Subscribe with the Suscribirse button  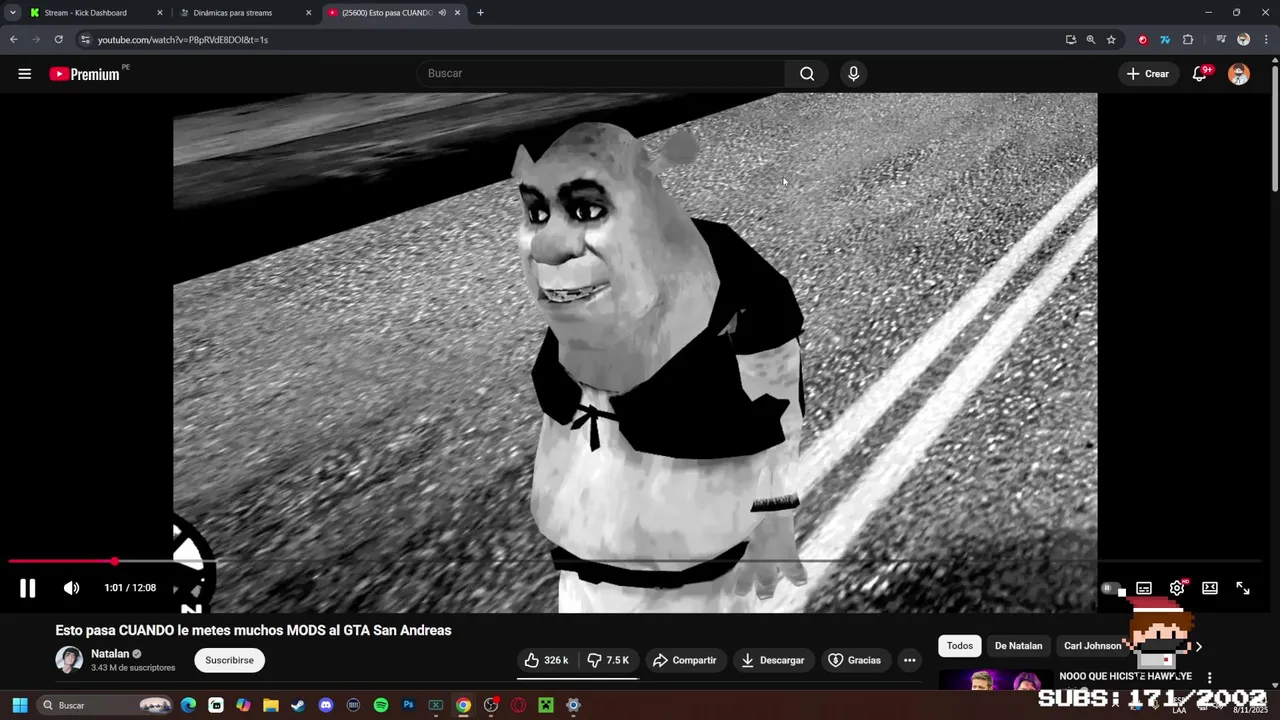[x=229, y=660]
